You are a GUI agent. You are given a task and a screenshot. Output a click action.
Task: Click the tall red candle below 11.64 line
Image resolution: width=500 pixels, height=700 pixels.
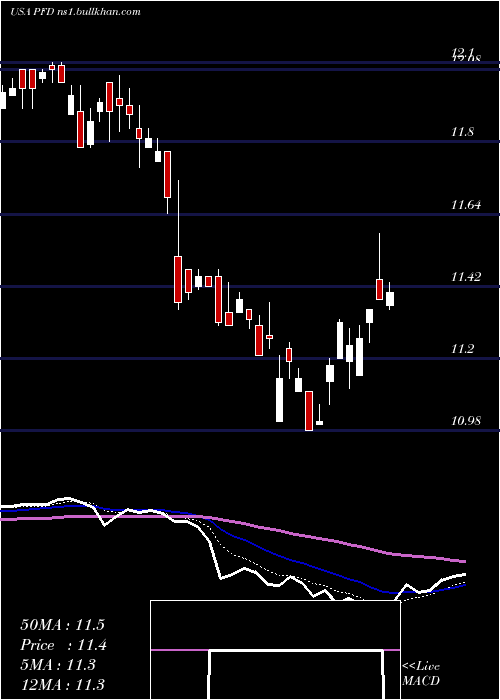(178, 280)
